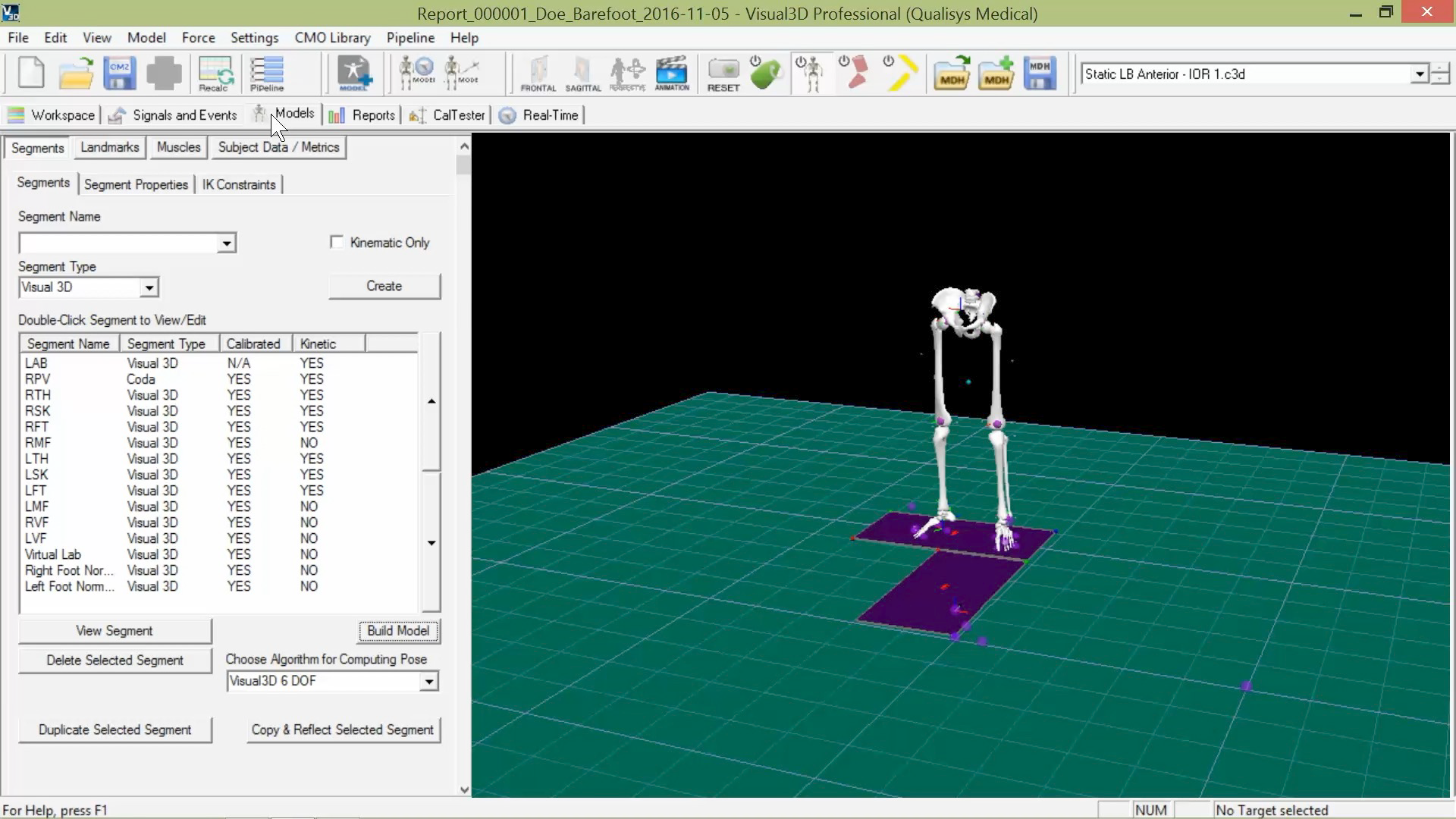
Task: Switch to Signals and Events tab
Action: tap(174, 115)
